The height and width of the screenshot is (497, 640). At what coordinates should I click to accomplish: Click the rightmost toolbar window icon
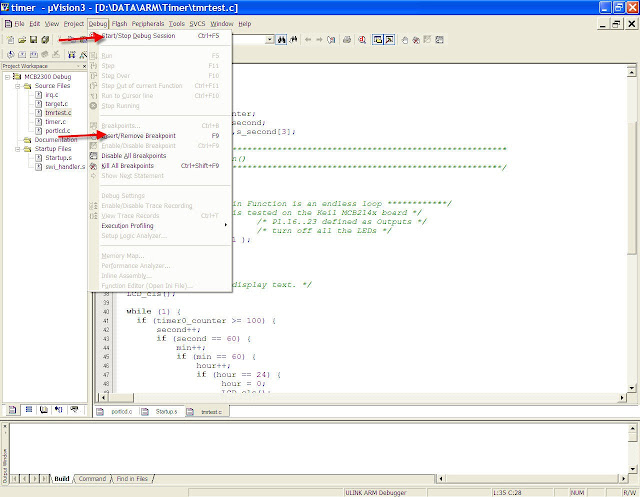pyautogui.click(x=439, y=40)
